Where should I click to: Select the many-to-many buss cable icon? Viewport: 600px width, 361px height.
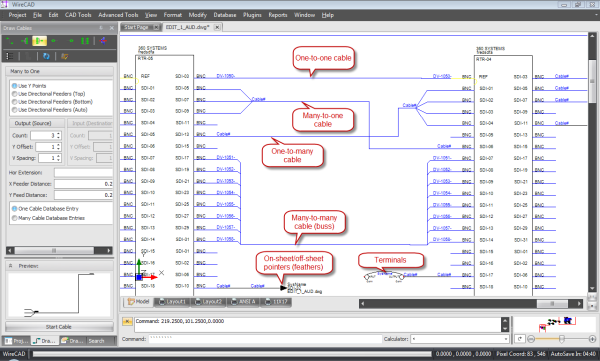click(x=85, y=41)
